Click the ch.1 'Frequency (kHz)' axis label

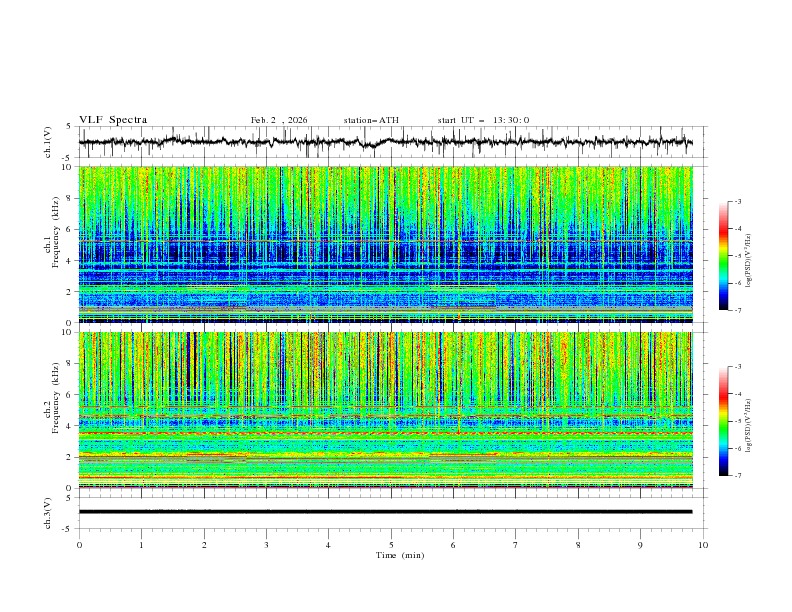56,232
